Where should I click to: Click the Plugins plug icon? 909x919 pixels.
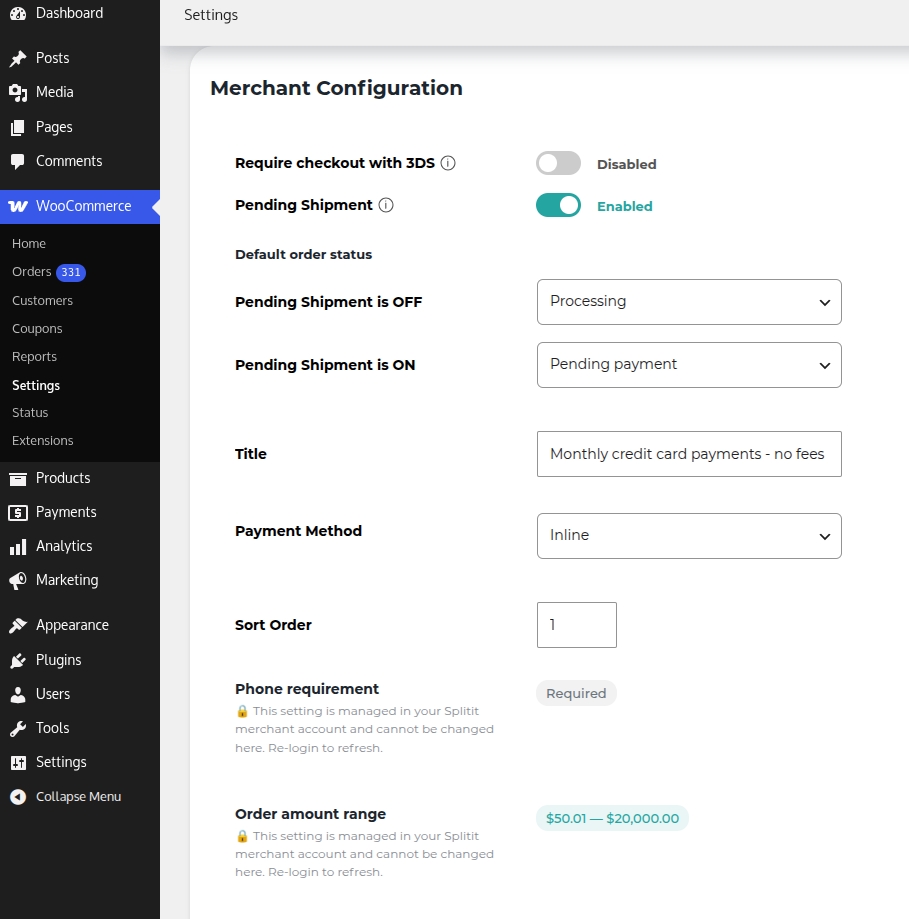click(x=18, y=661)
